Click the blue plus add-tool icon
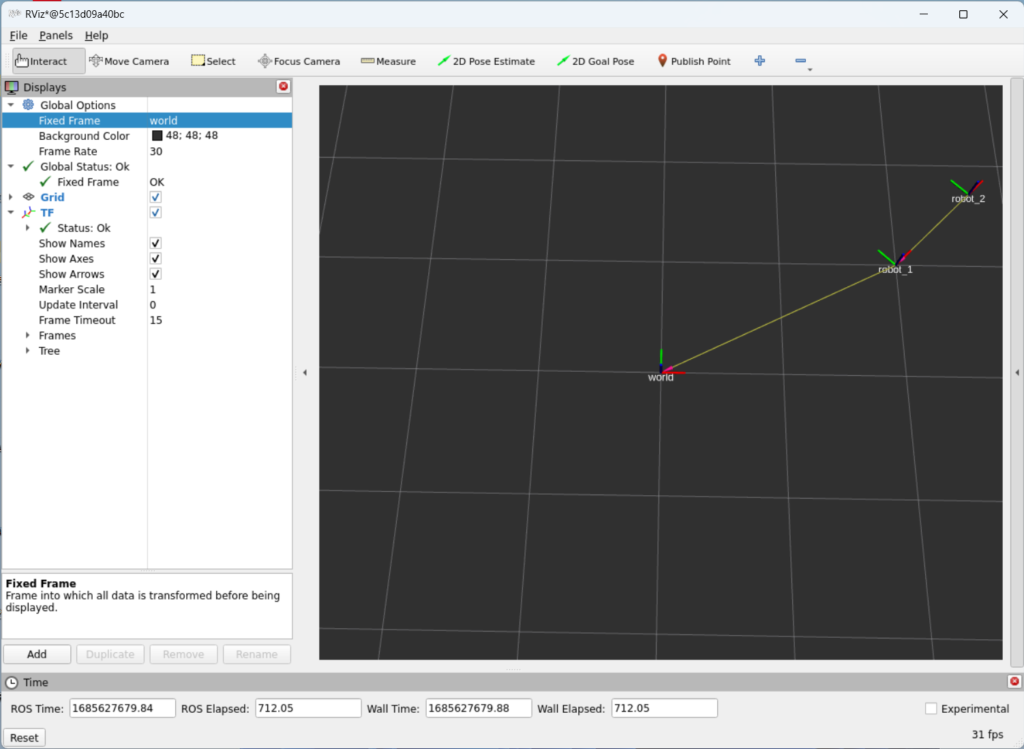The image size is (1024, 749). (x=760, y=61)
